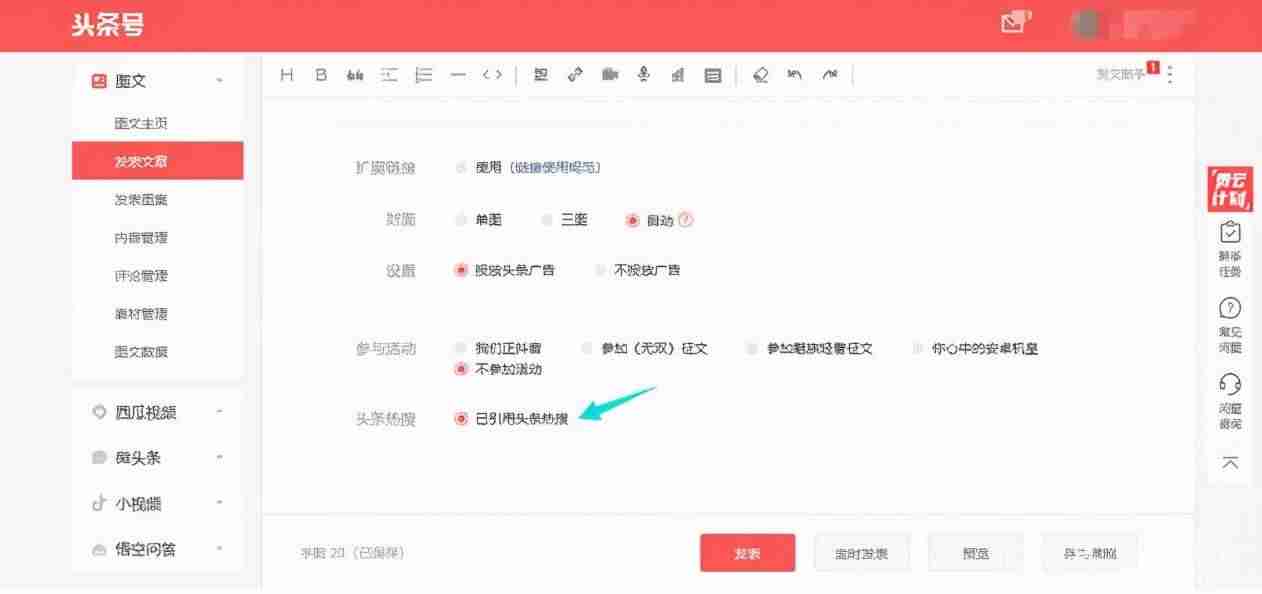Open the mail notification icon in header

tap(1013, 23)
